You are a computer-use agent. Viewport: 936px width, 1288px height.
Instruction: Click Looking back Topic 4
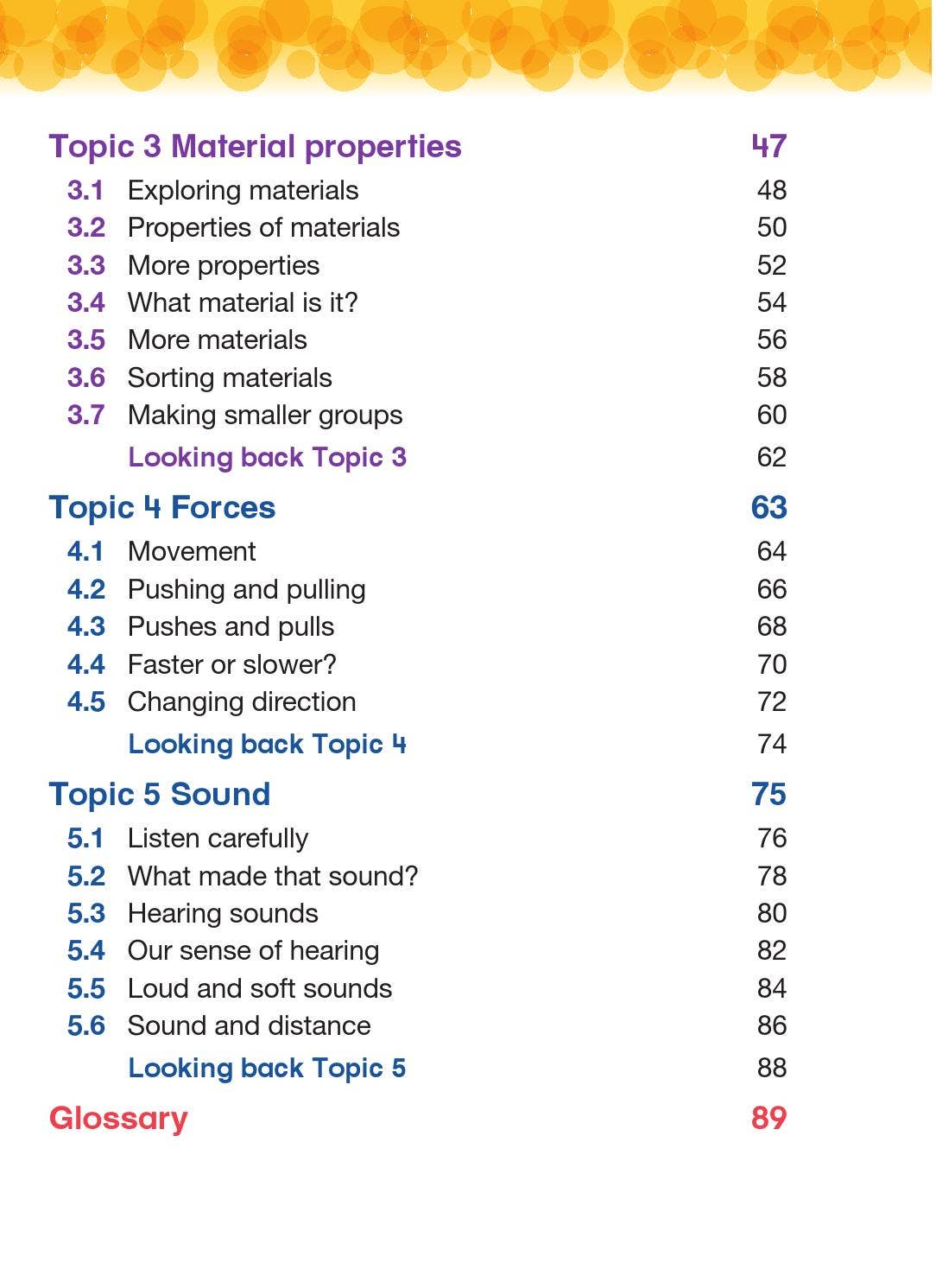pos(267,744)
